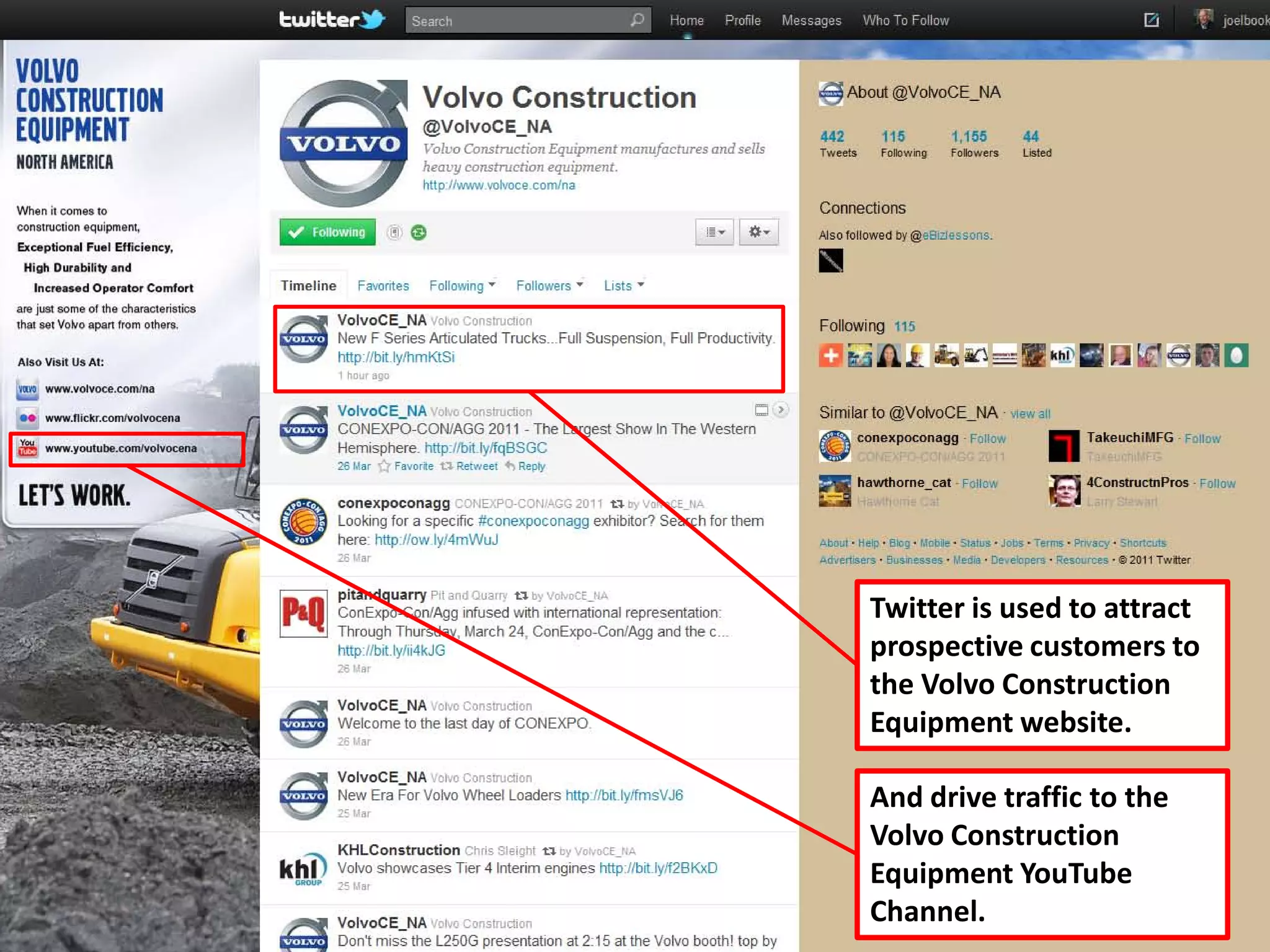Screen dimensions: 1270x952
Task: Click the conexpoconagg avatar in timeline
Action: pyautogui.click(x=303, y=522)
